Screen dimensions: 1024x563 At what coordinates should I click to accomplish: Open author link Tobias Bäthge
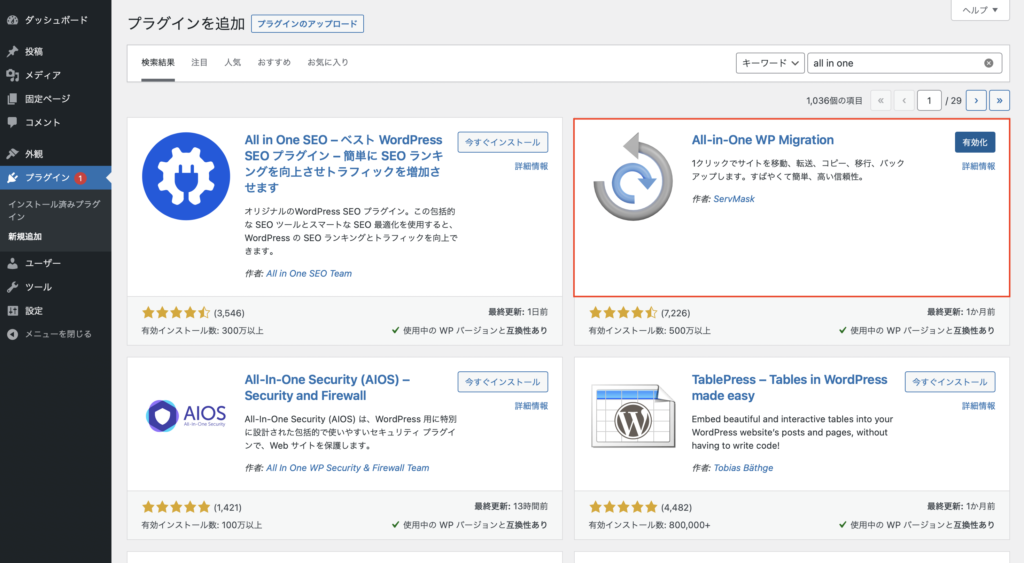(743, 468)
